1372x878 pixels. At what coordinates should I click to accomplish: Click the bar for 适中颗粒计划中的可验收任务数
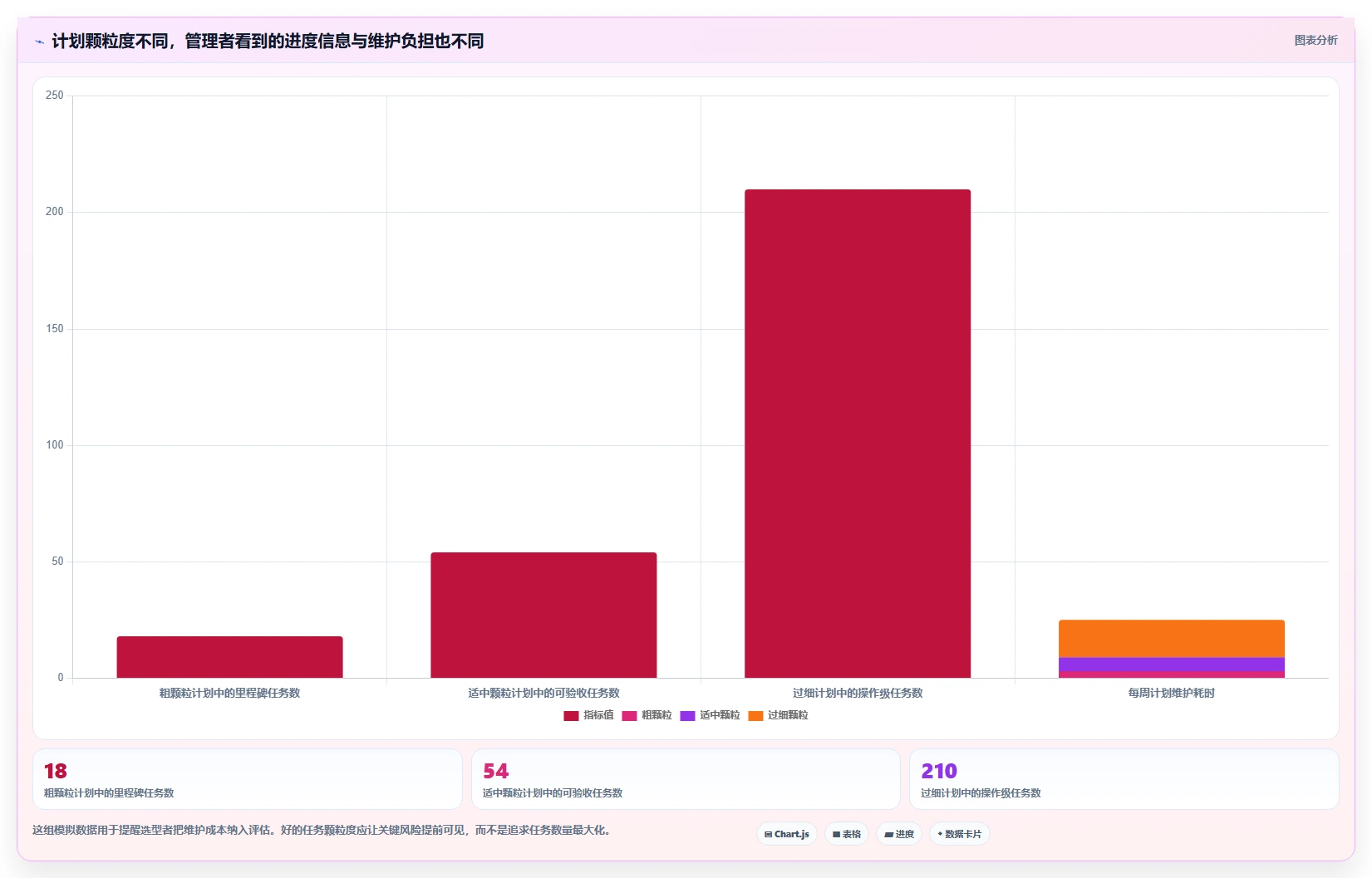[x=543, y=615]
